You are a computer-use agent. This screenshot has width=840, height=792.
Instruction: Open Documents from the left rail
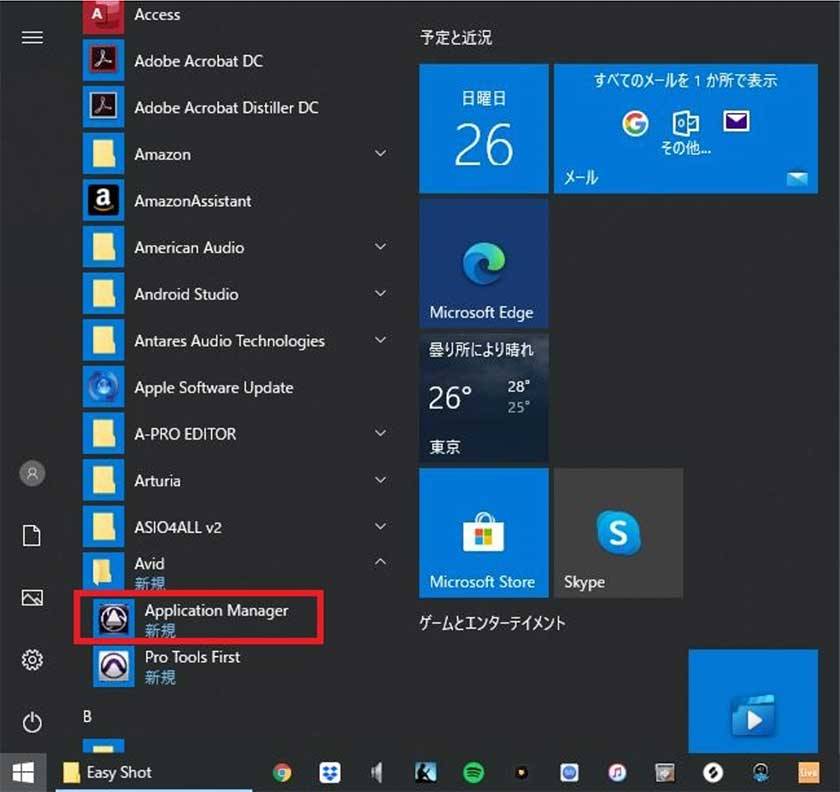click(x=32, y=535)
